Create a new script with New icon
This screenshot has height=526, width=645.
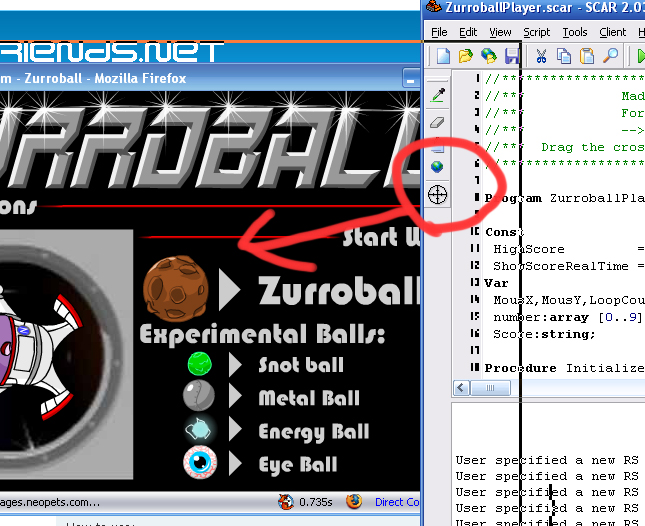pos(443,56)
